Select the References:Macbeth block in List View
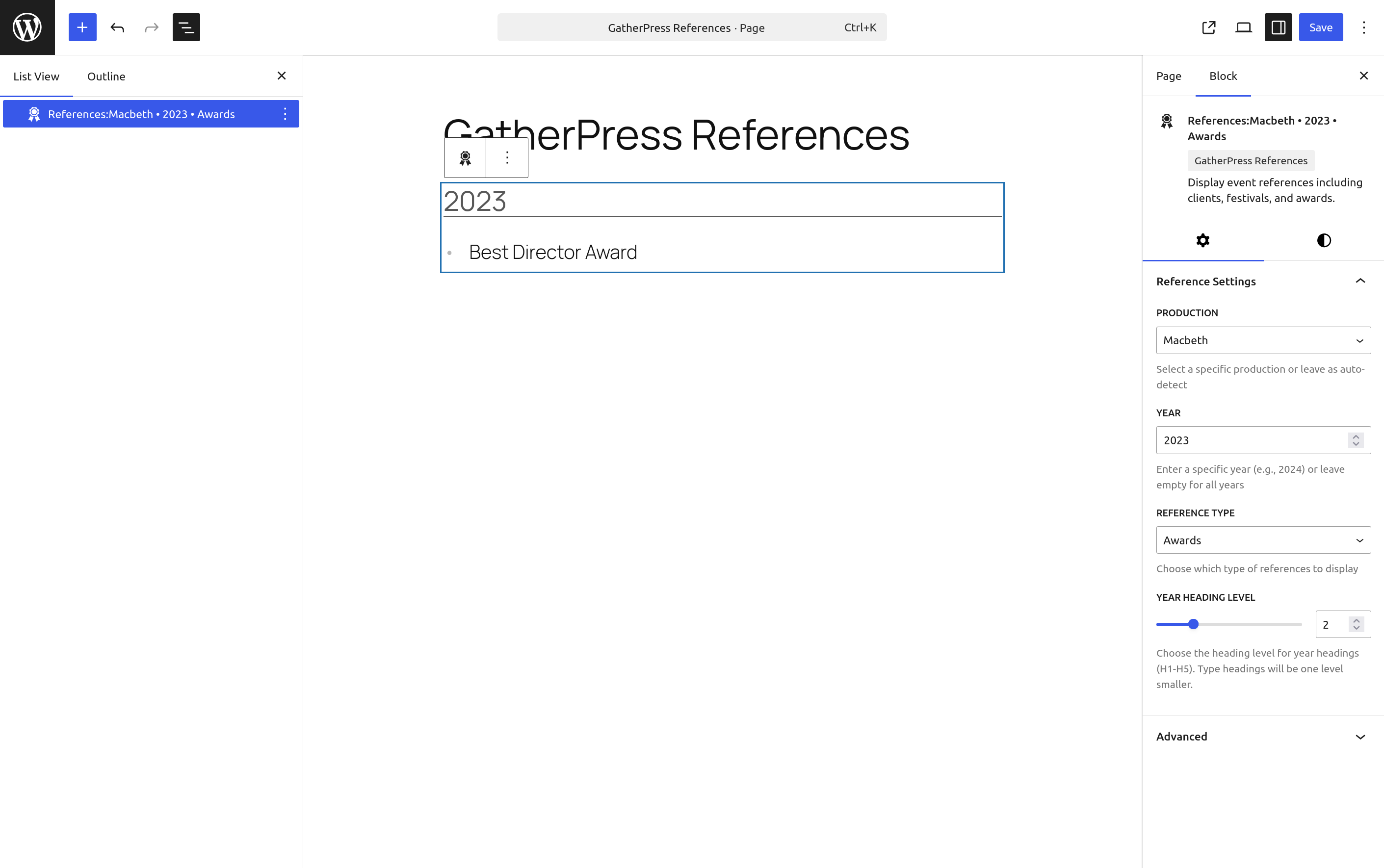 click(x=141, y=114)
